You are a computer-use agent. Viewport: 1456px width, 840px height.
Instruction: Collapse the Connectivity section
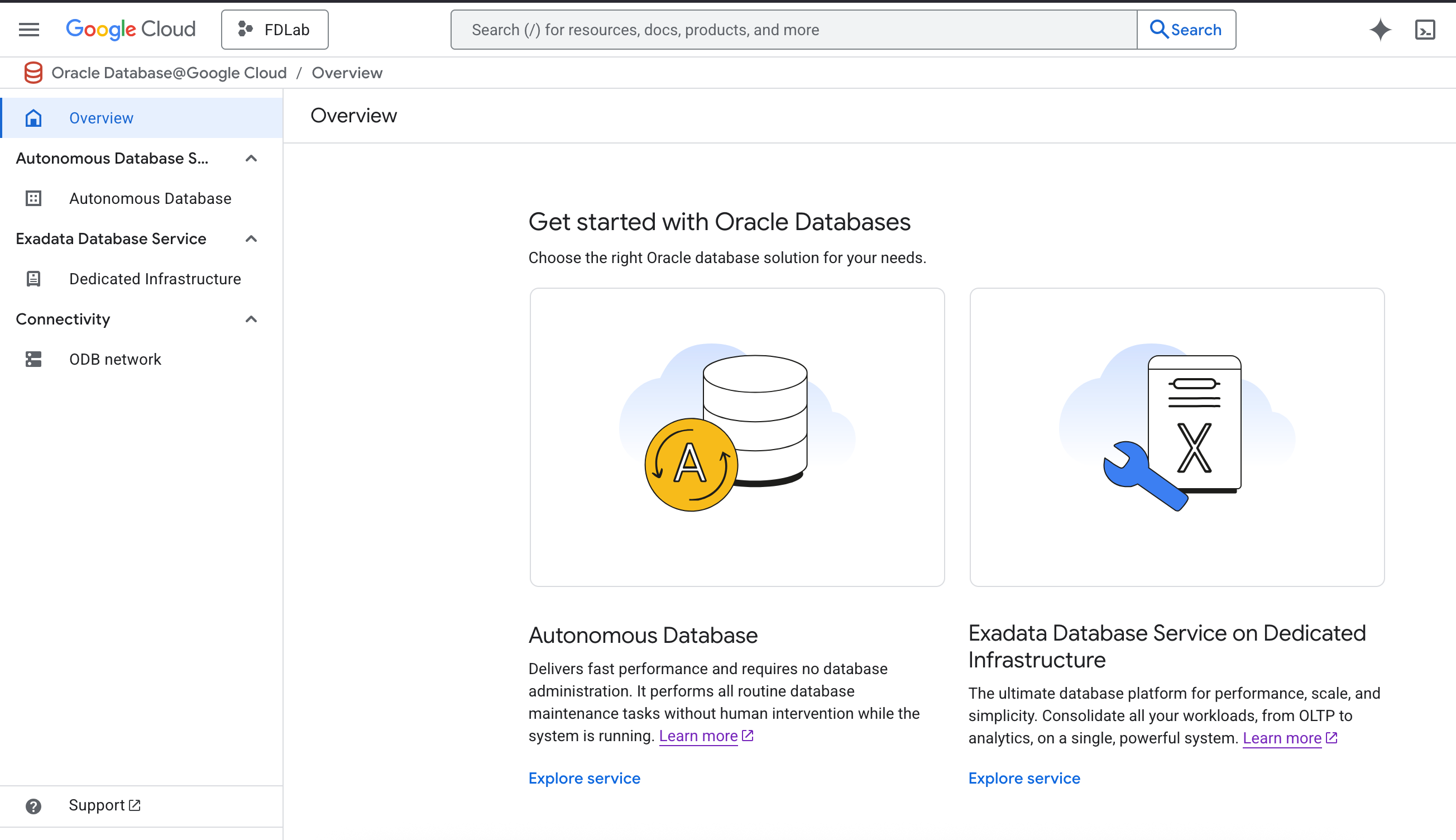tap(251, 319)
